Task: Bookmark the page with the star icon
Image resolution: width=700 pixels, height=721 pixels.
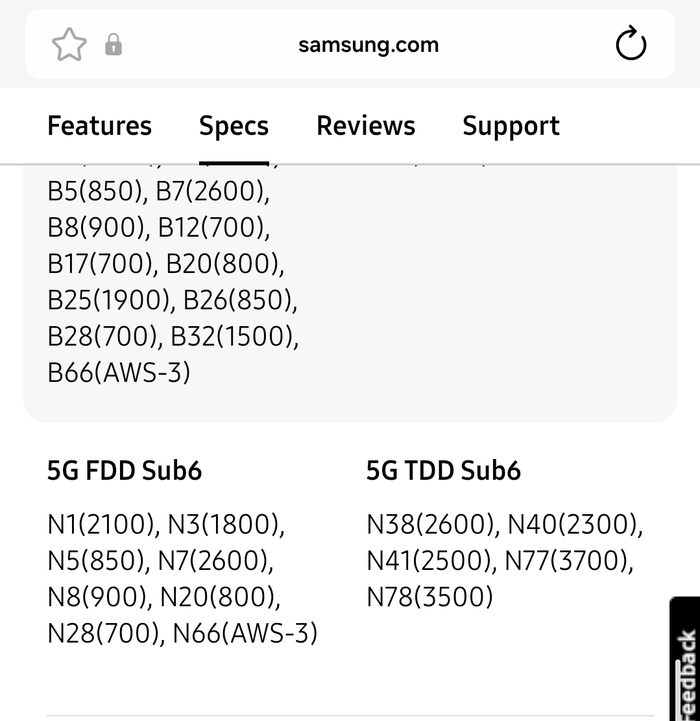Action: tap(69, 45)
